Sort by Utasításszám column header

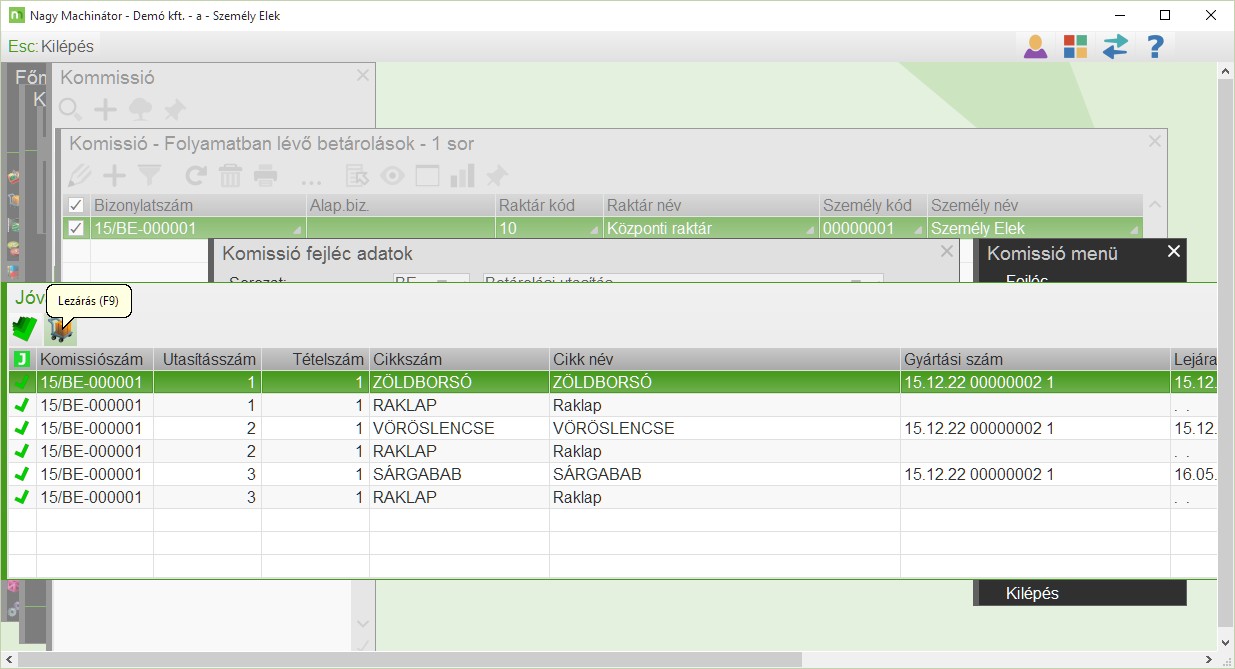(207, 359)
